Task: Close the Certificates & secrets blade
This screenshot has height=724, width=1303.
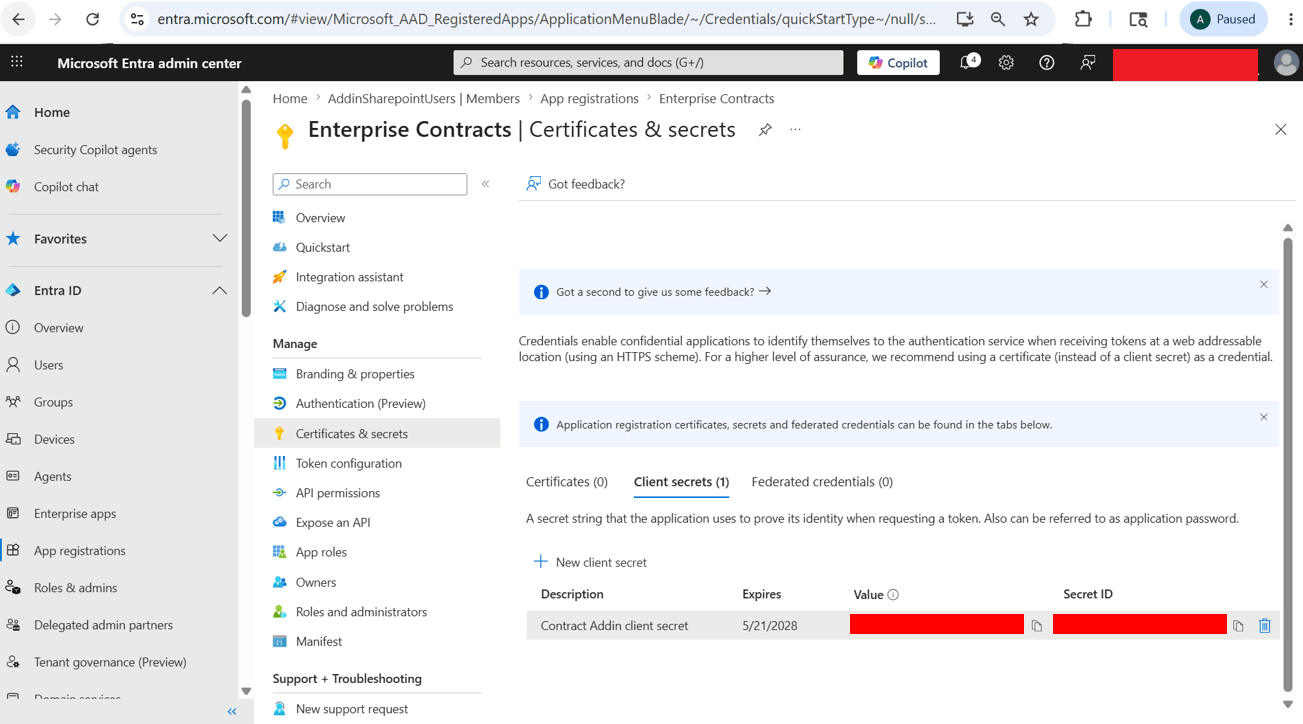Action: pos(1280,130)
